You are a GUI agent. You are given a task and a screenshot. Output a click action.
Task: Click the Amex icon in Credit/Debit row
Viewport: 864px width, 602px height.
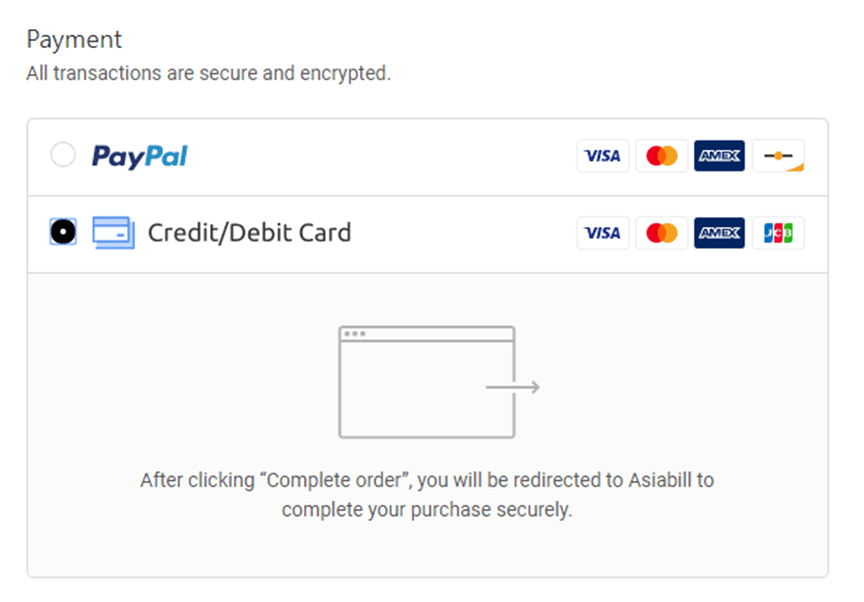coord(719,233)
